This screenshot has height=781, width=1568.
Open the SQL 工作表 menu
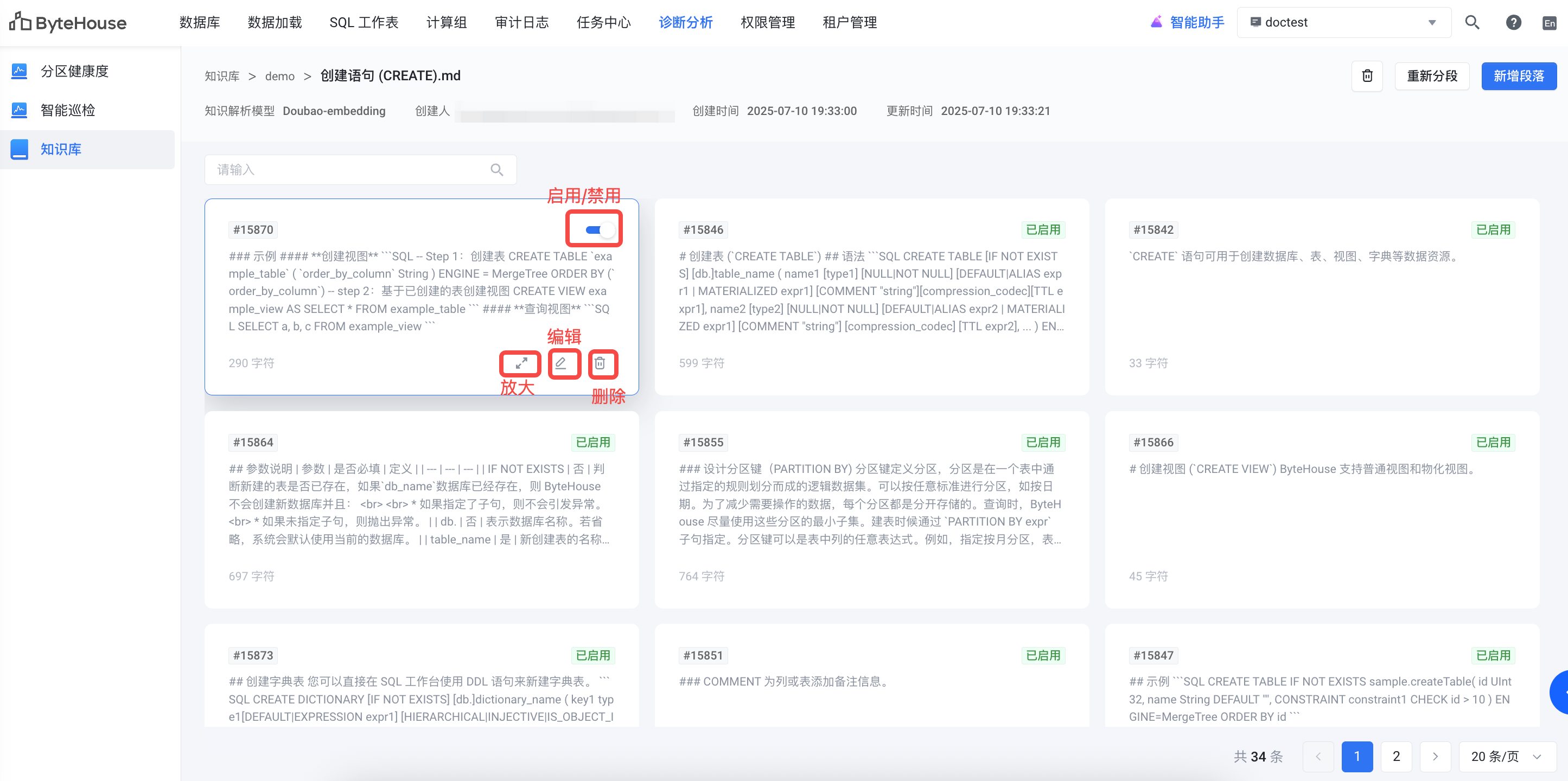pos(364,22)
